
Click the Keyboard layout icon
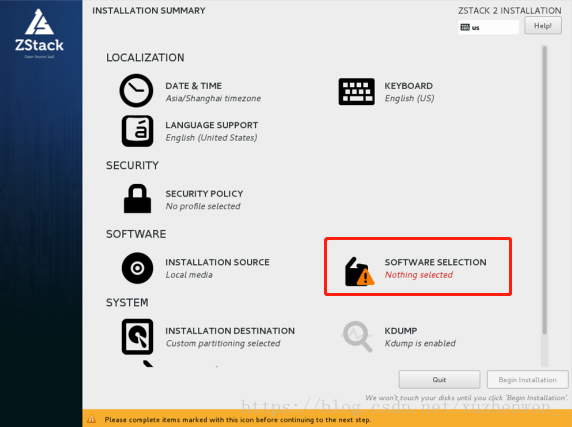pos(356,92)
